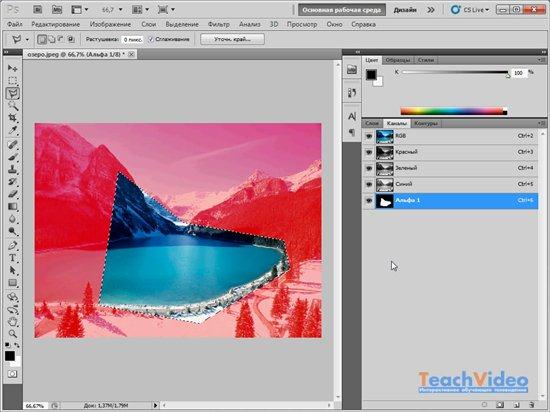Toggle visibility of the Красный channel
This screenshot has width=550, height=412.
(369, 152)
